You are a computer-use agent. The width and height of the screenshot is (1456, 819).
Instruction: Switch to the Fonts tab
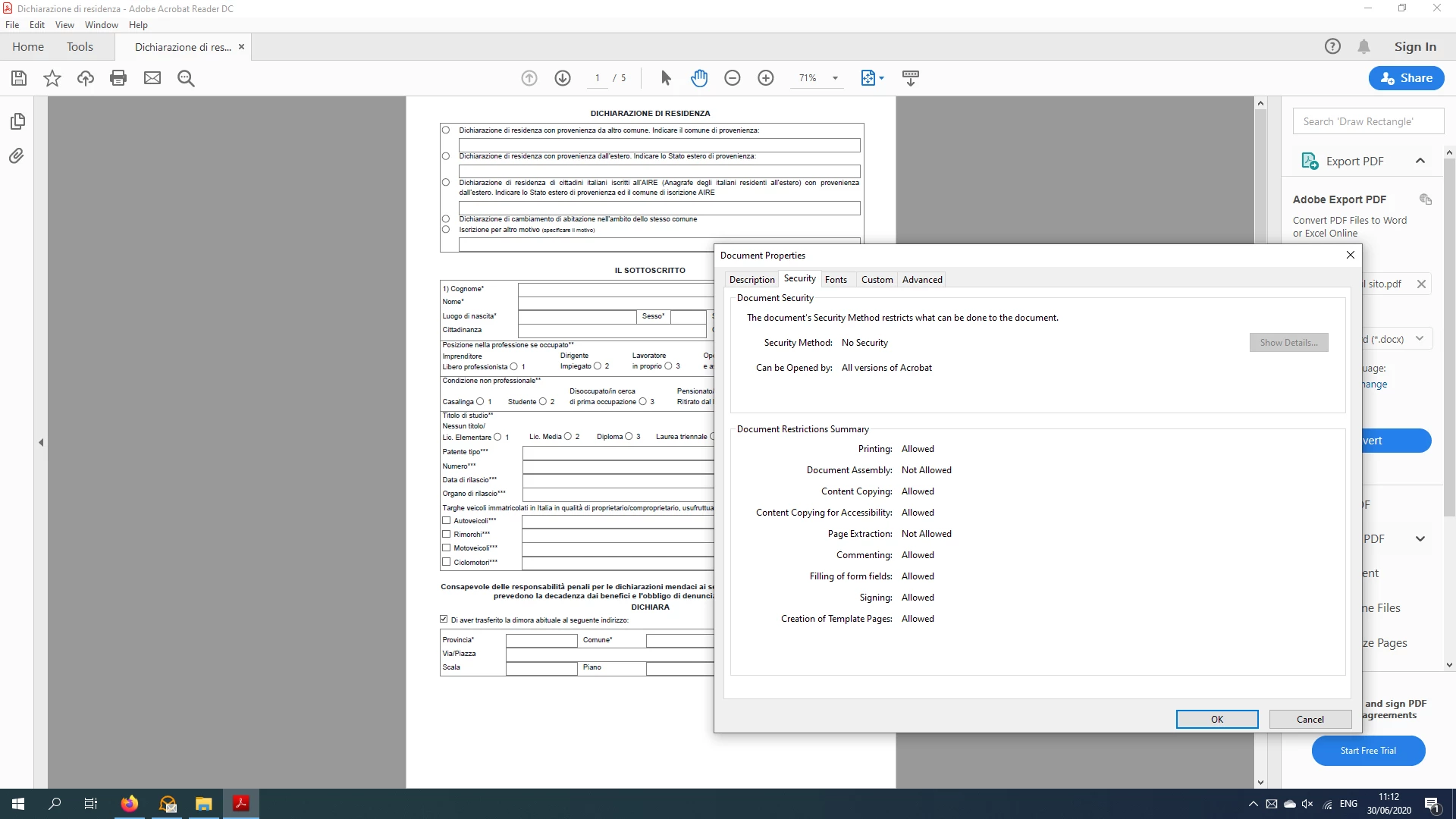[836, 280]
